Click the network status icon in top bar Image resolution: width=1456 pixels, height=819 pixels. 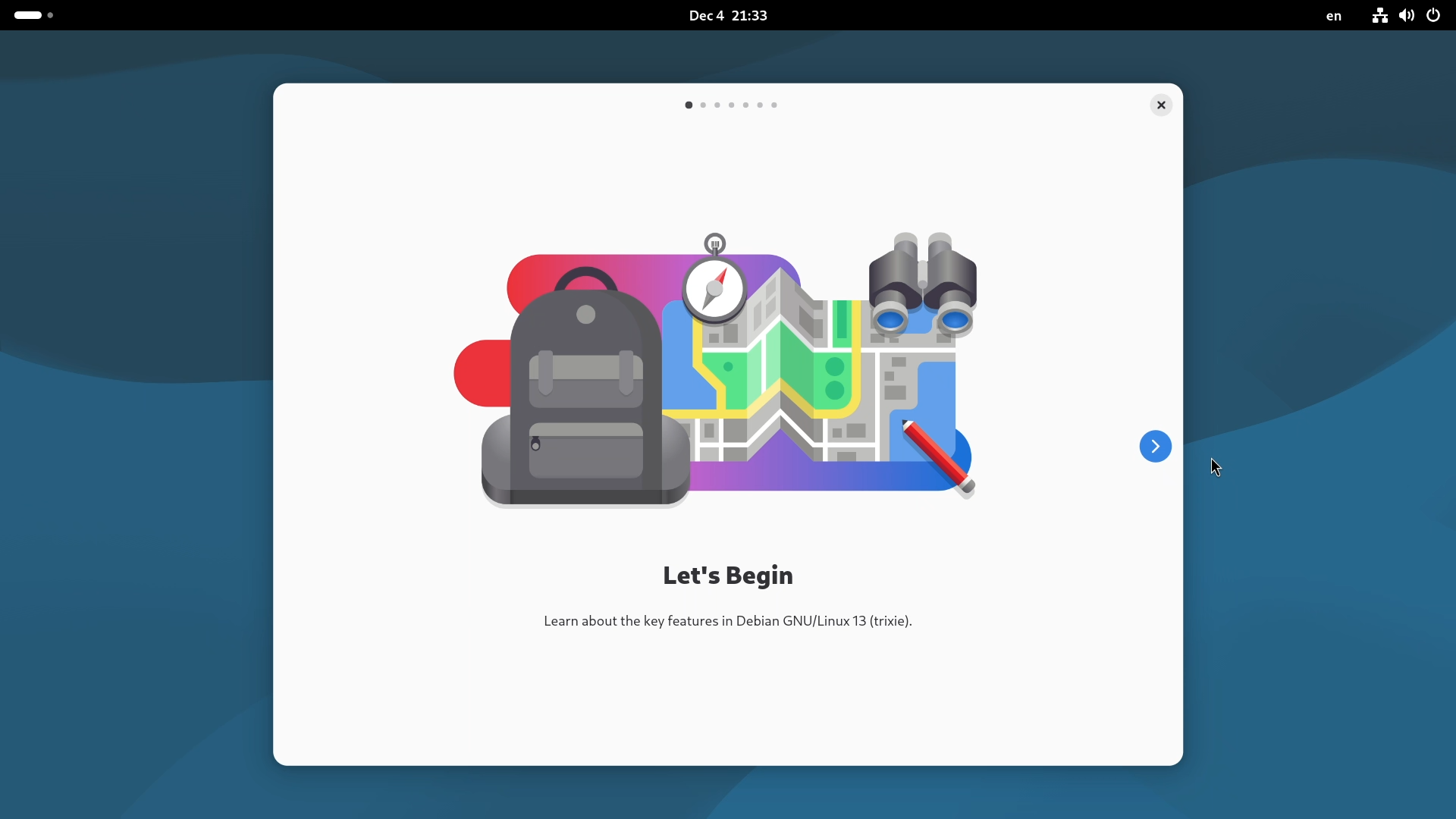point(1379,15)
